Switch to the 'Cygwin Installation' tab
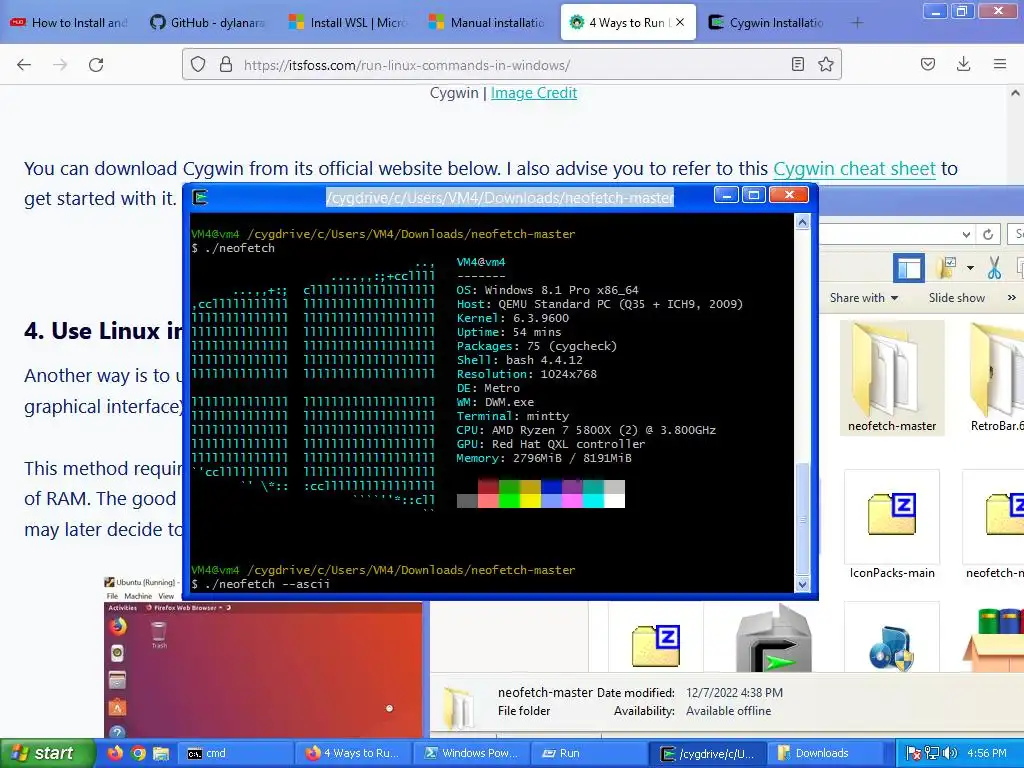 point(767,23)
